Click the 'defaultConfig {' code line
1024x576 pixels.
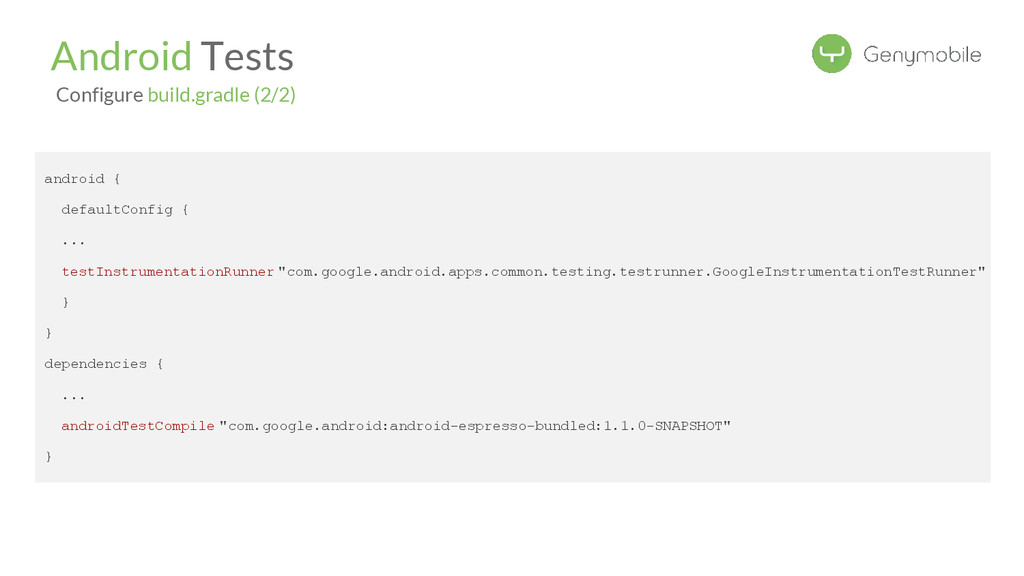[x=124, y=210]
